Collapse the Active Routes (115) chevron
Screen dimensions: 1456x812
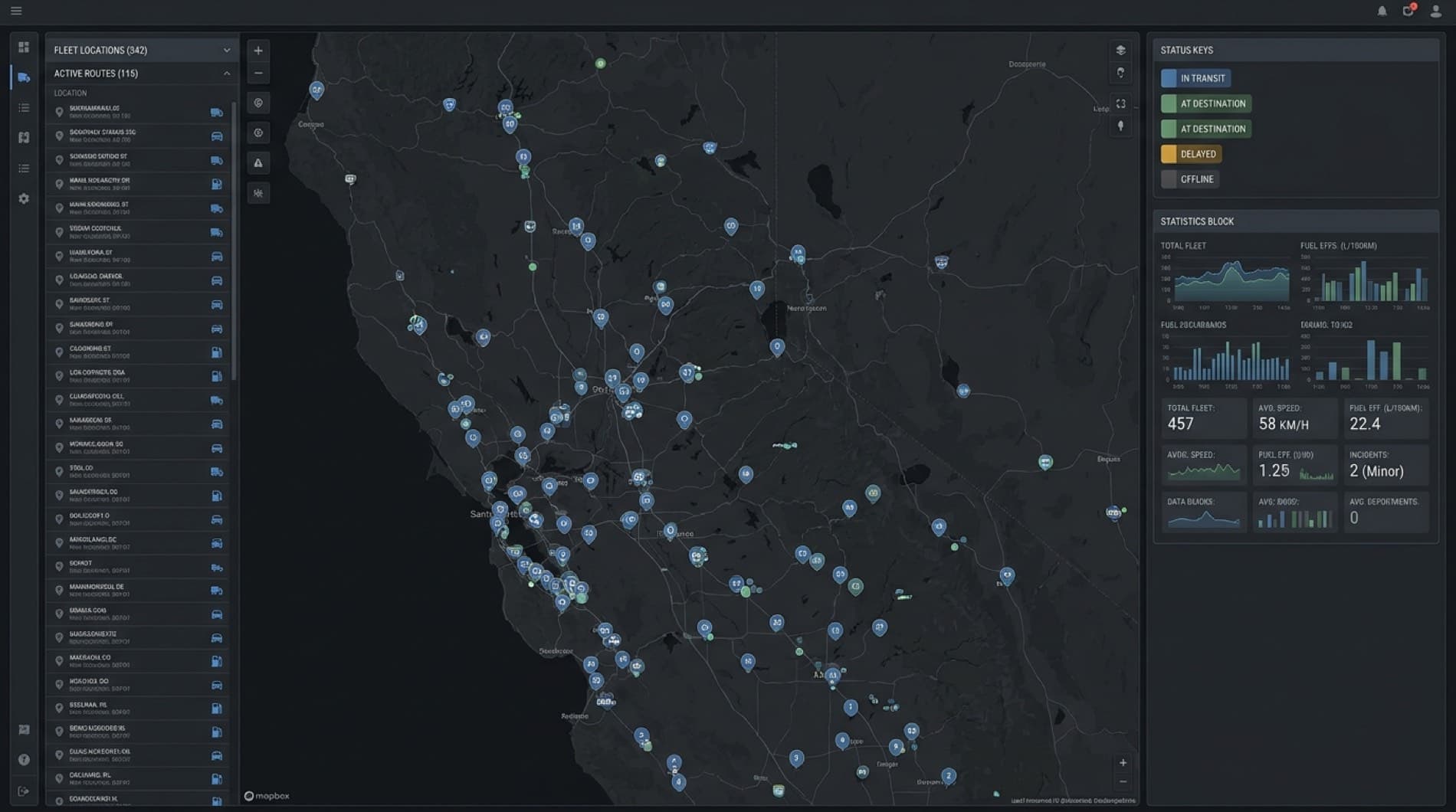coord(227,74)
